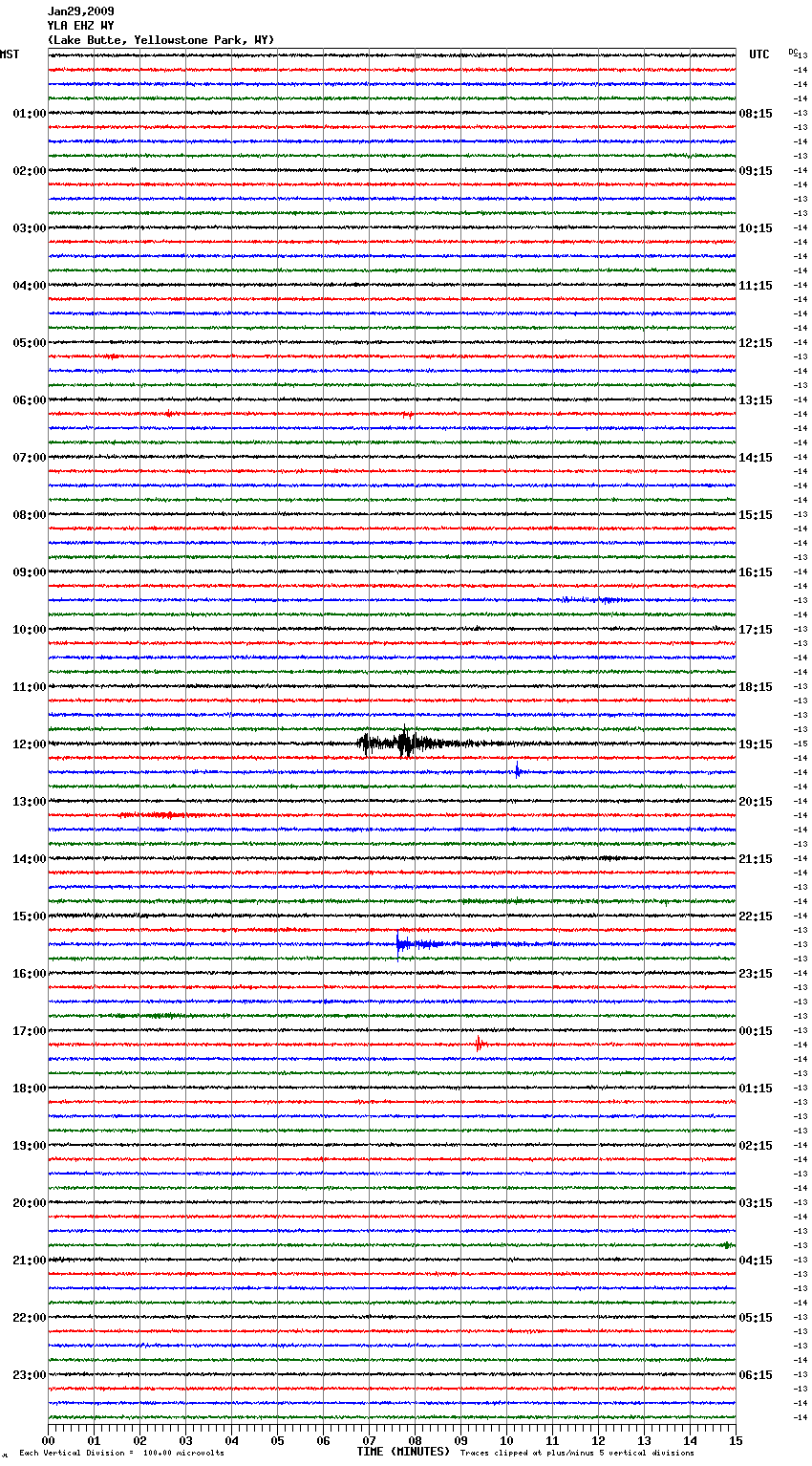812x1466 pixels.
Task: Select the 12:00 MST time label
Action: coord(29,744)
